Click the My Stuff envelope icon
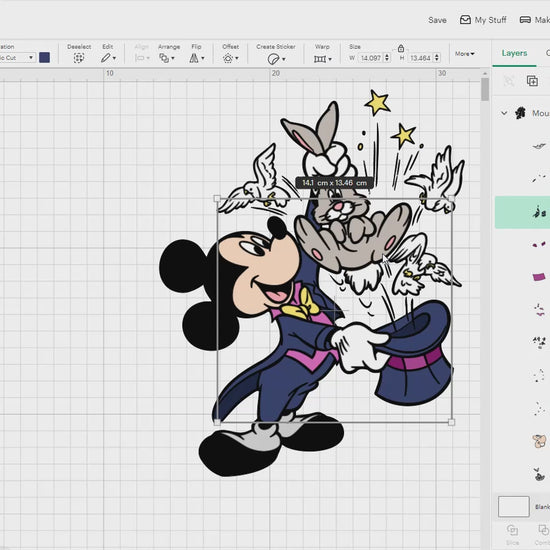The width and height of the screenshot is (550, 550). [465, 20]
